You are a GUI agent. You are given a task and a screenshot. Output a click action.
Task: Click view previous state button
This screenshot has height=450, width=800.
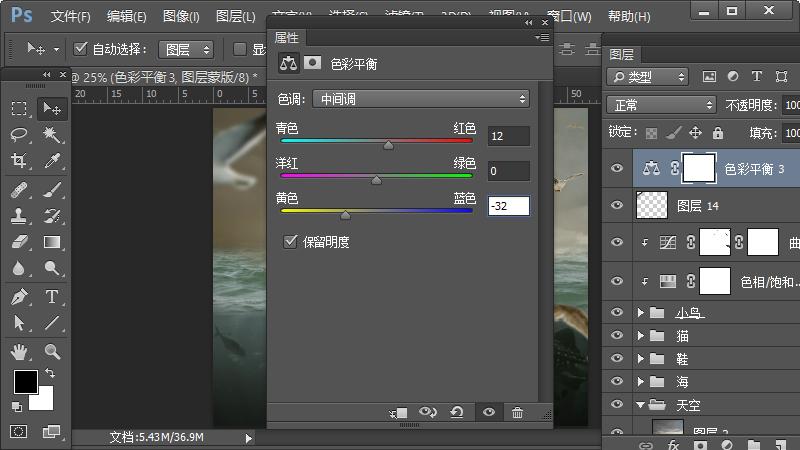point(428,412)
